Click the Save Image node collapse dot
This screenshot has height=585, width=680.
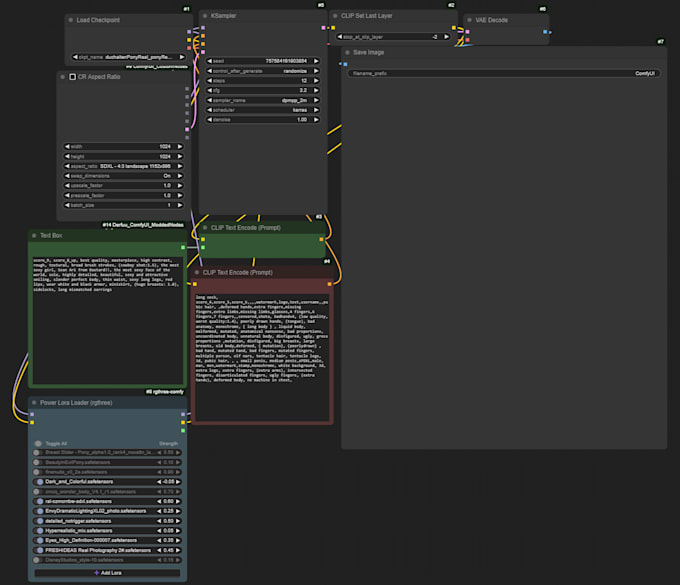[x=347, y=52]
